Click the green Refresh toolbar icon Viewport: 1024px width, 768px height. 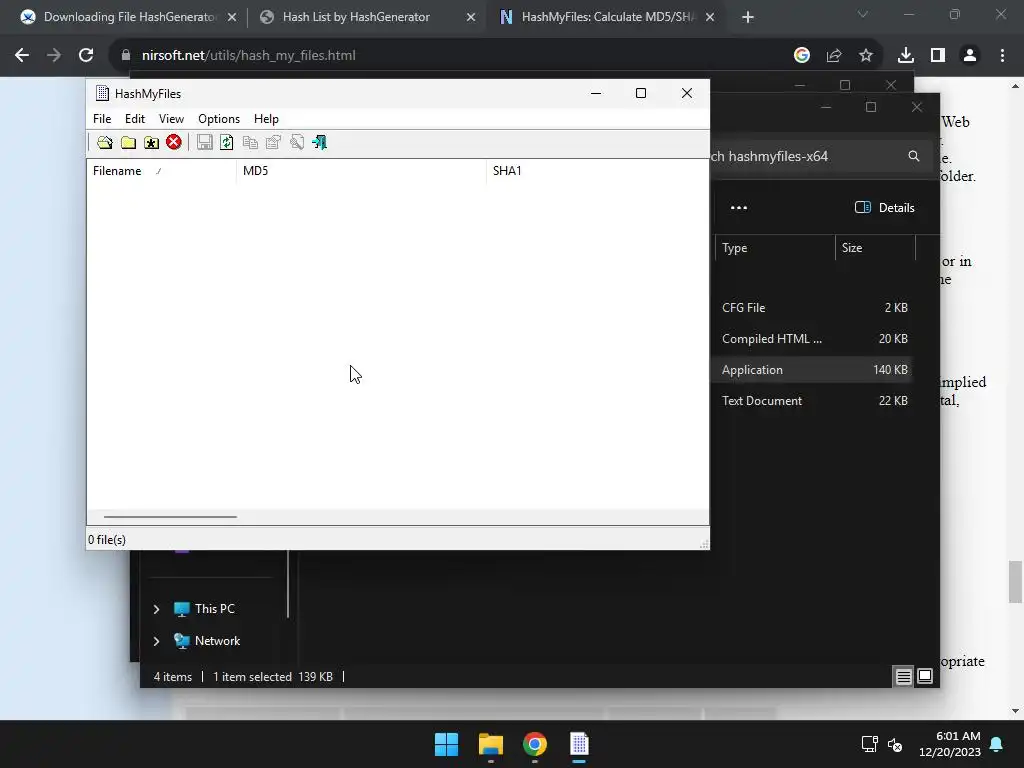click(227, 142)
